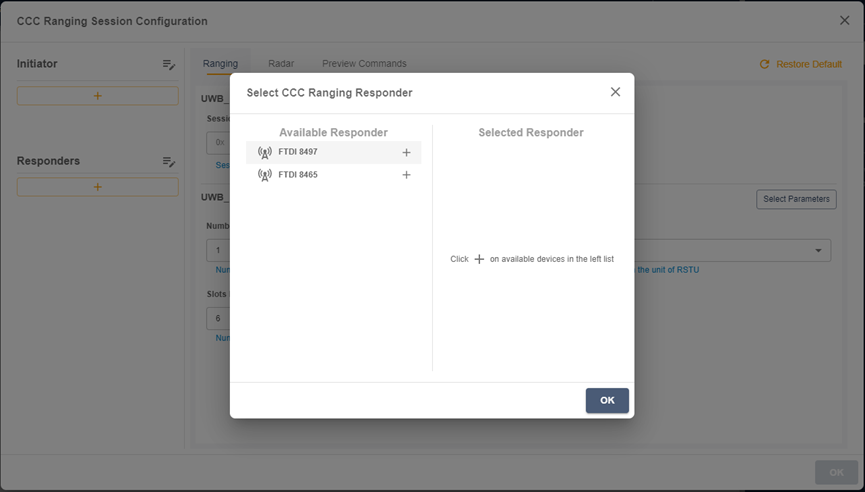The width and height of the screenshot is (865, 492).
Task: Go to the Preview Commands tab
Action: pos(364,64)
